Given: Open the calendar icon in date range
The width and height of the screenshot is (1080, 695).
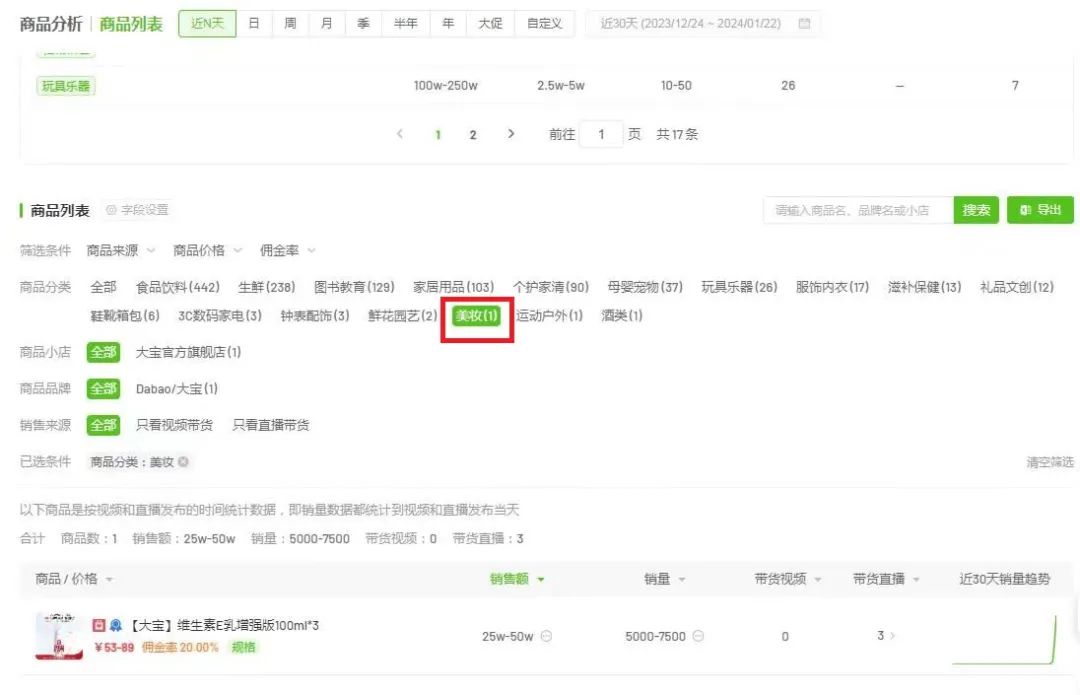Looking at the screenshot, I should (x=804, y=24).
